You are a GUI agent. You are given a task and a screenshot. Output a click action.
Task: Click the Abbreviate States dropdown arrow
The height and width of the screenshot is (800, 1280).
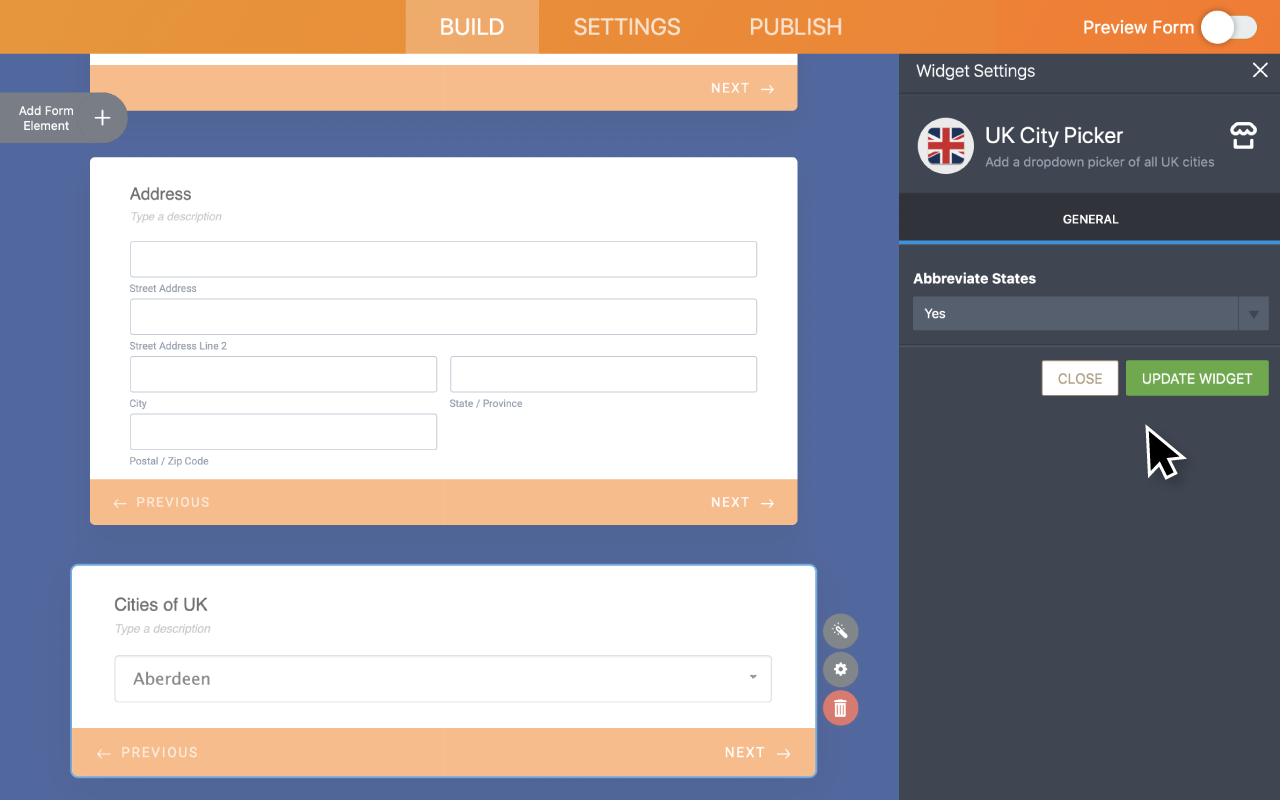pos(1253,313)
